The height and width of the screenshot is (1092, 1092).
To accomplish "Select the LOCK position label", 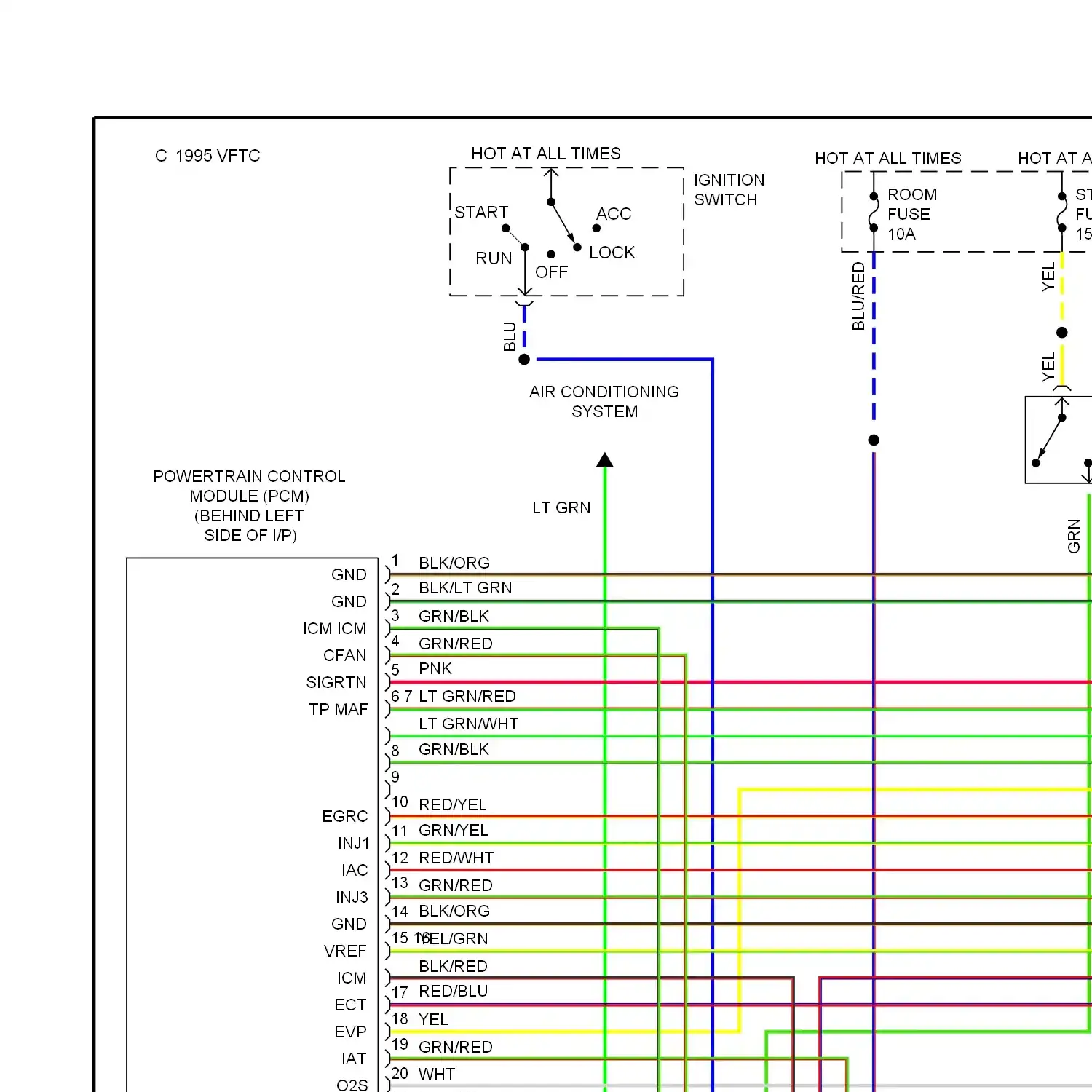I will [612, 253].
